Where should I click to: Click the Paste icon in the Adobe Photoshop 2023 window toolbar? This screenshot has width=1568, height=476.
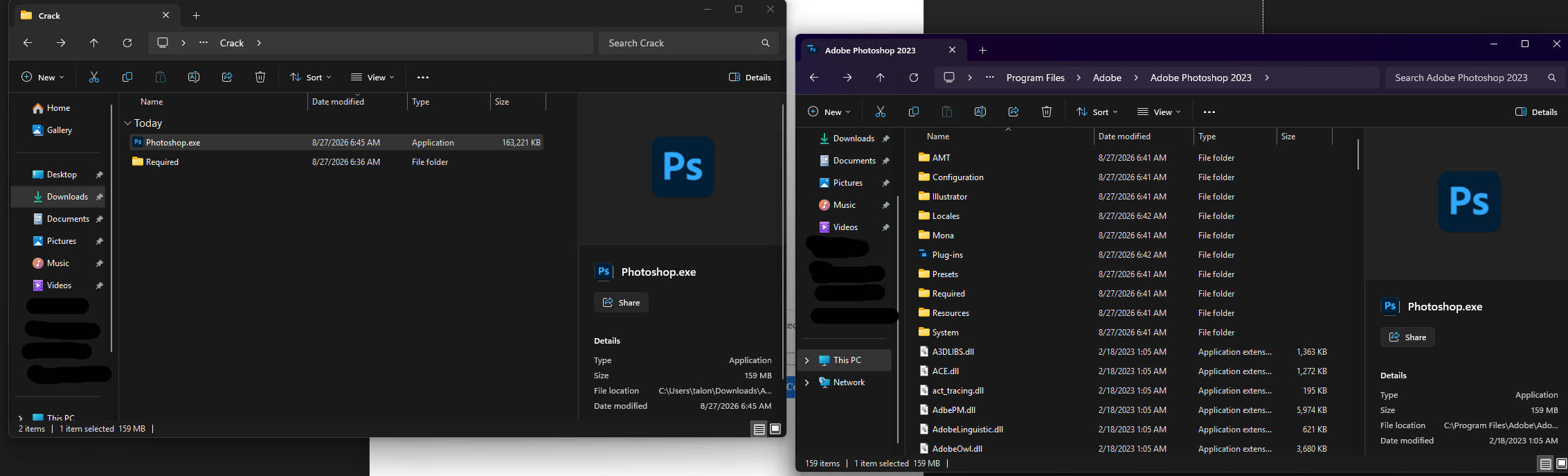[x=947, y=112]
